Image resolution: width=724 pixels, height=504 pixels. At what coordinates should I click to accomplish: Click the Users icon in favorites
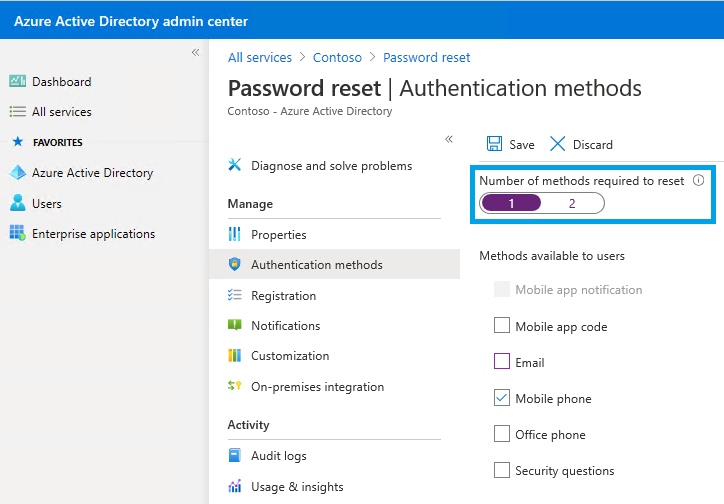point(17,204)
